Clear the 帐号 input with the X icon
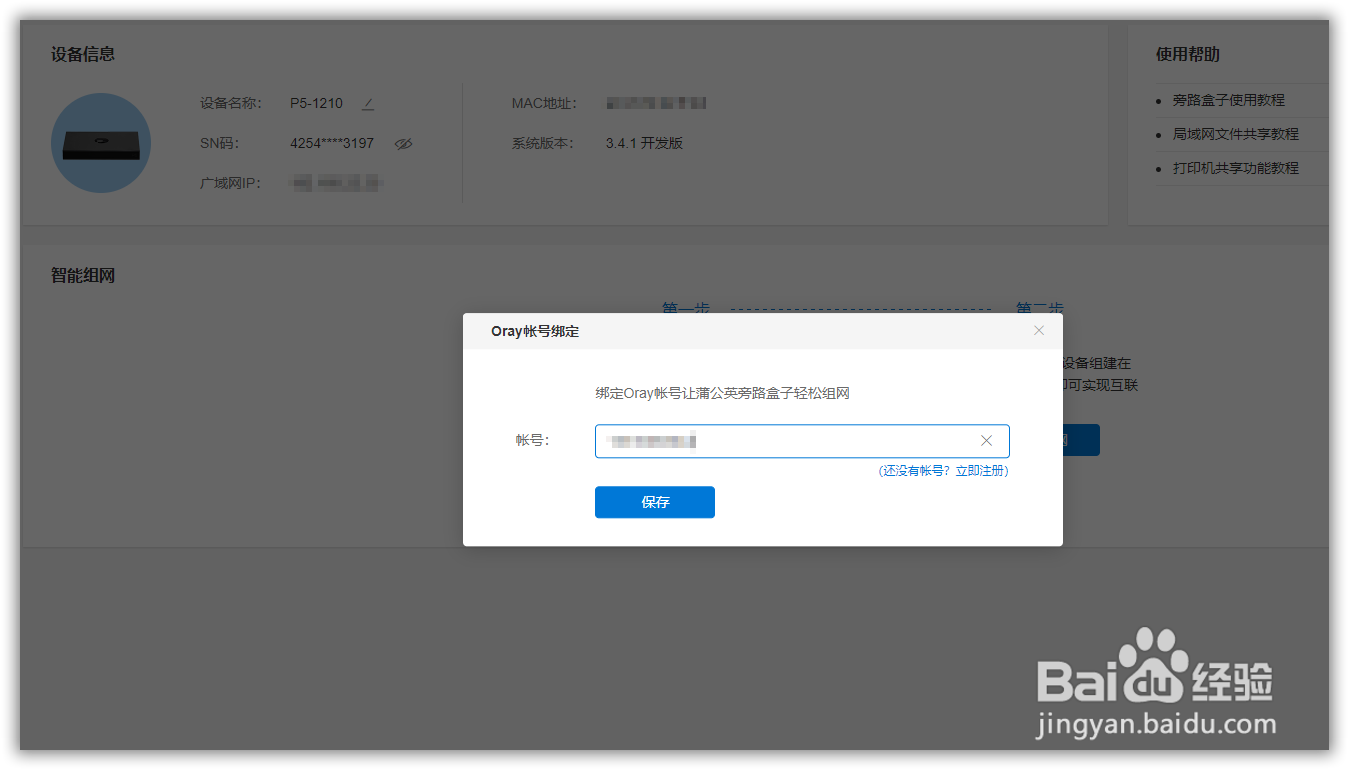Screen dimensions: 1349x770 click(x=986, y=441)
